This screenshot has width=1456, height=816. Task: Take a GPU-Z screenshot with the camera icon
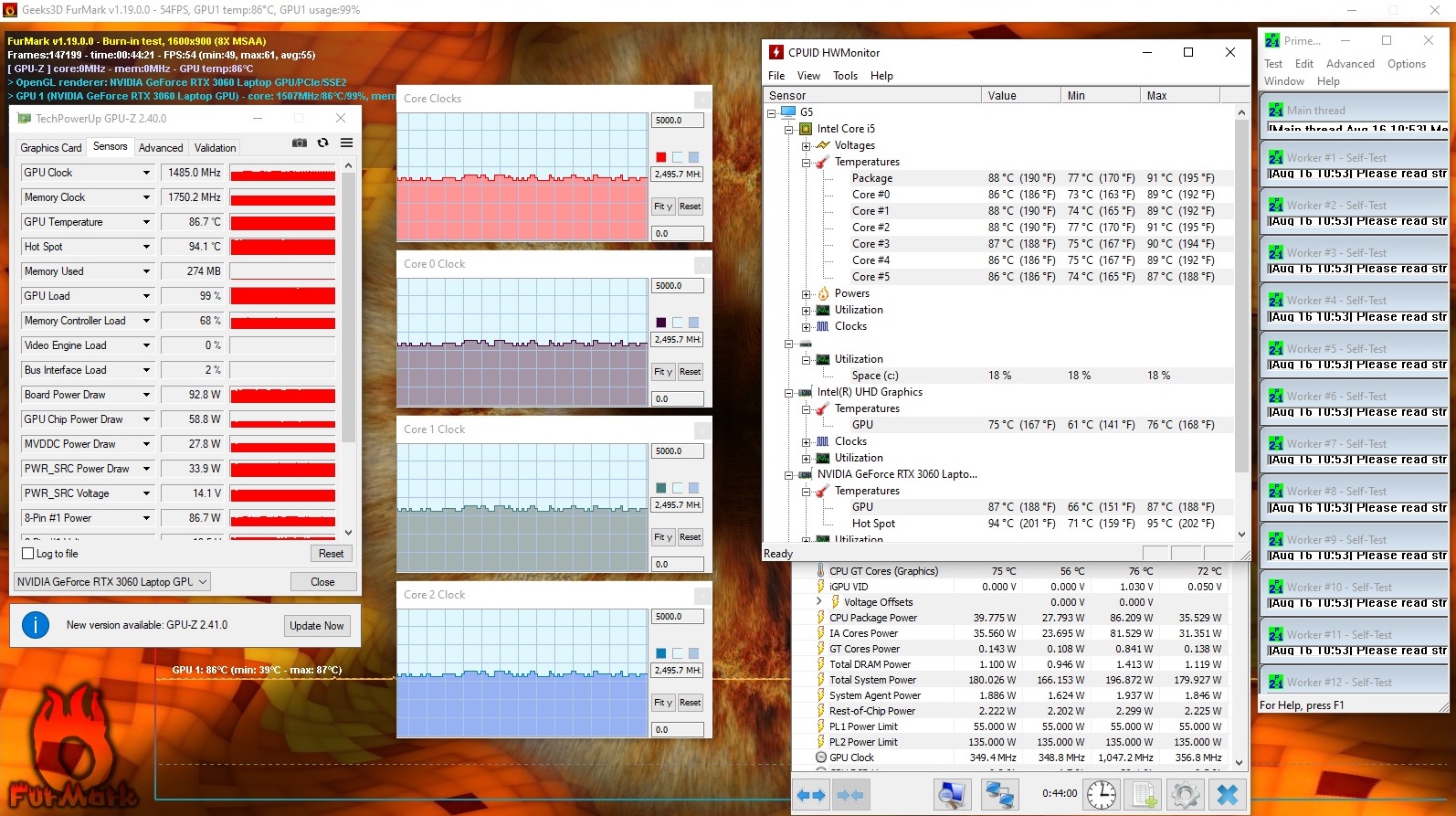299,143
